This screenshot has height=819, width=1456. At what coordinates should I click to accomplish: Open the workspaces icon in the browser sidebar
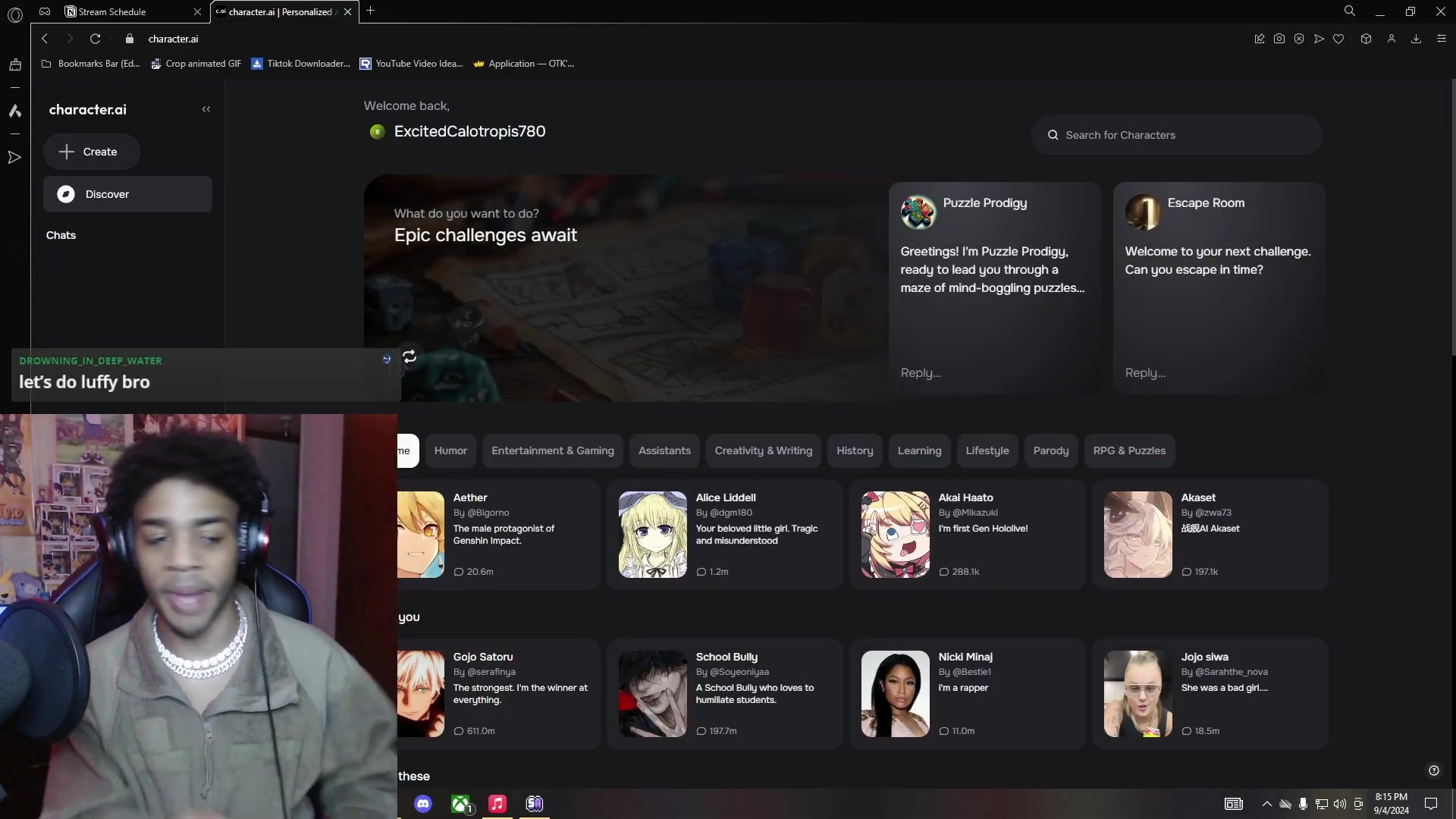click(x=14, y=65)
